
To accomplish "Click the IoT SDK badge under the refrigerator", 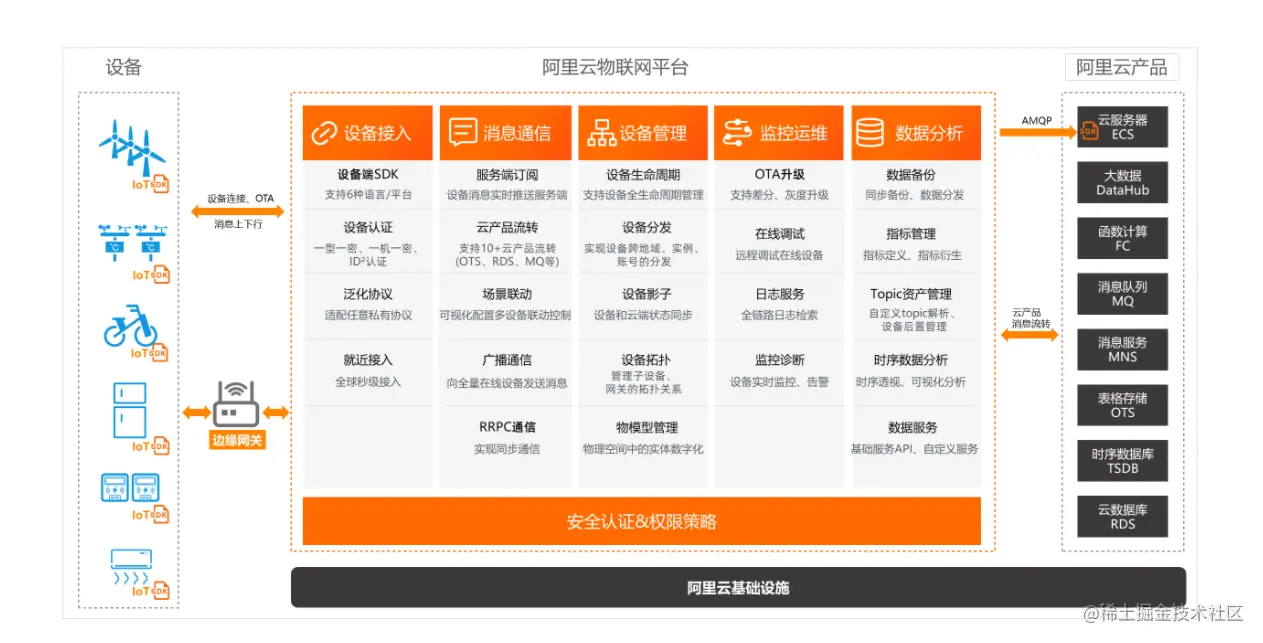I will (152, 446).
